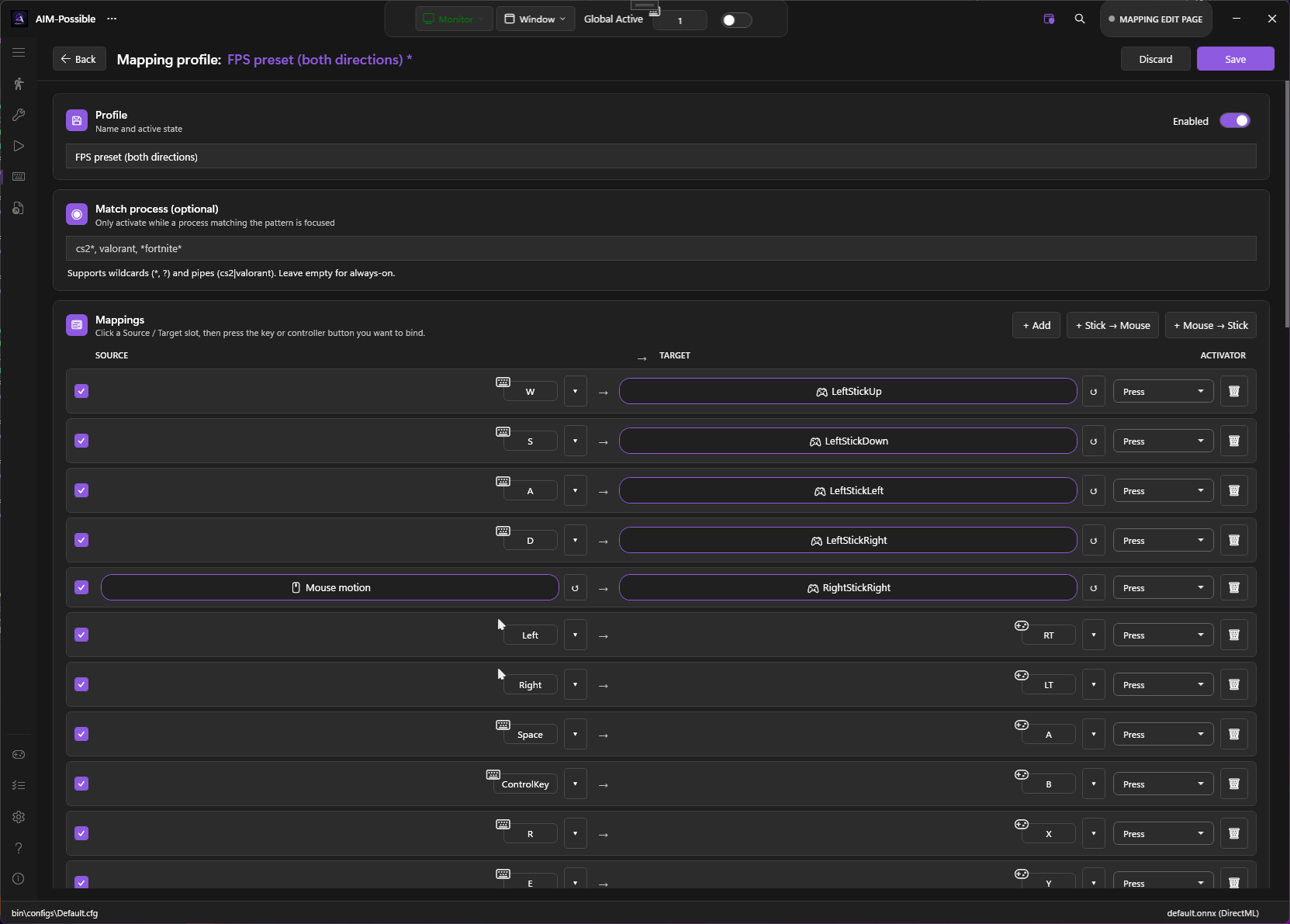Open the keyboard mapping sidebar page
This screenshot has width=1290, height=924.
tap(19, 177)
